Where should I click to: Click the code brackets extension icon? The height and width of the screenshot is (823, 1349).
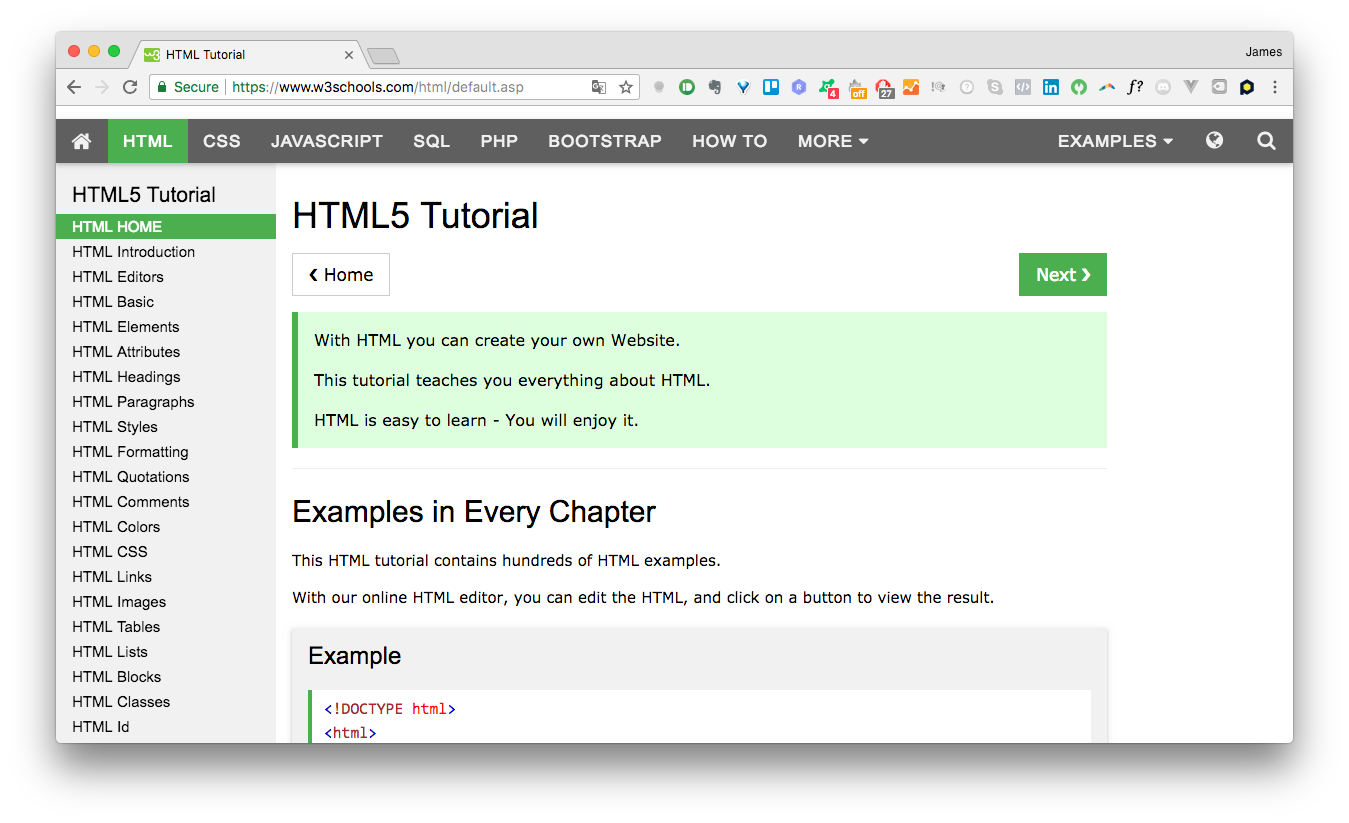pyautogui.click(x=1022, y=87)
